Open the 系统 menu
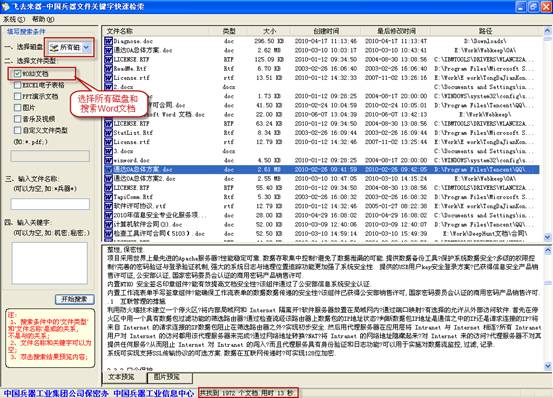The width and height of the screenshot is (553, 398). [14, 19]
